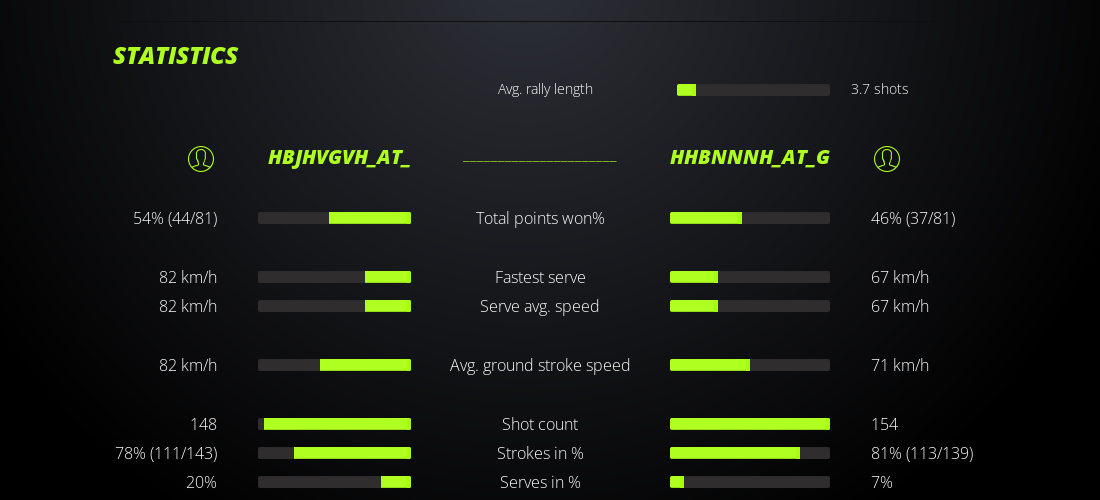Screen dimensions: 1100x500
Task: Click right player's total points won bar
Action: coord(750,218)
